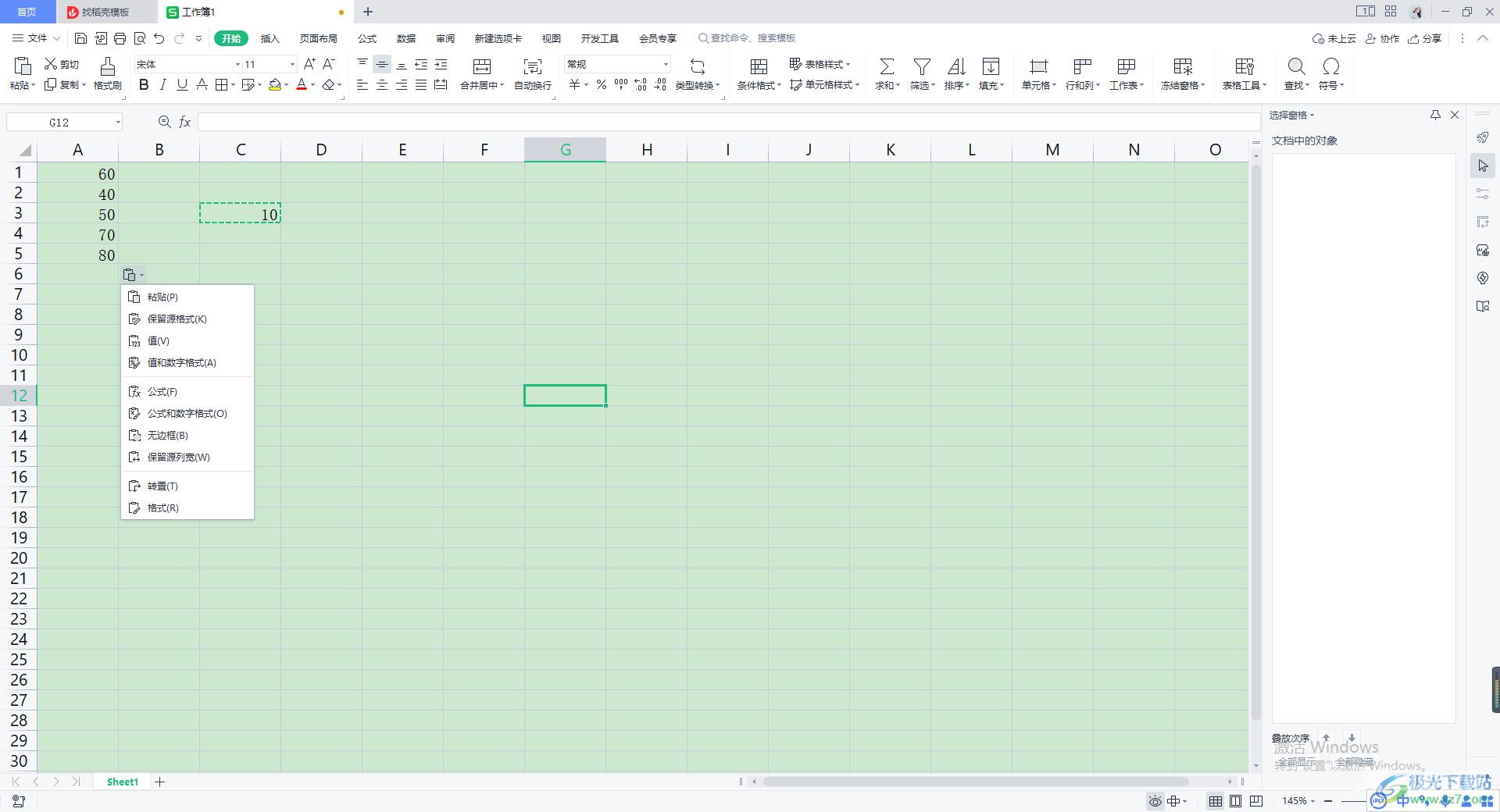Add a new sheet with the plus button
The image size is (1500, 812).
coord(160,782)
